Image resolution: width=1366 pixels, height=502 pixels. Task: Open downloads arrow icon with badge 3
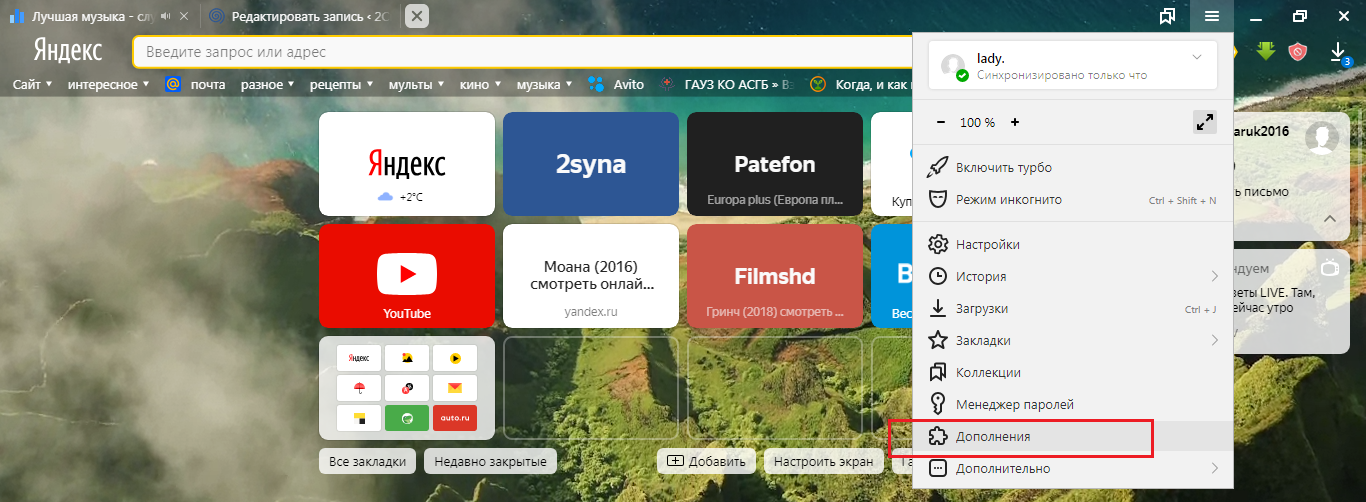pyautogui.click(x=1338, y=51)
